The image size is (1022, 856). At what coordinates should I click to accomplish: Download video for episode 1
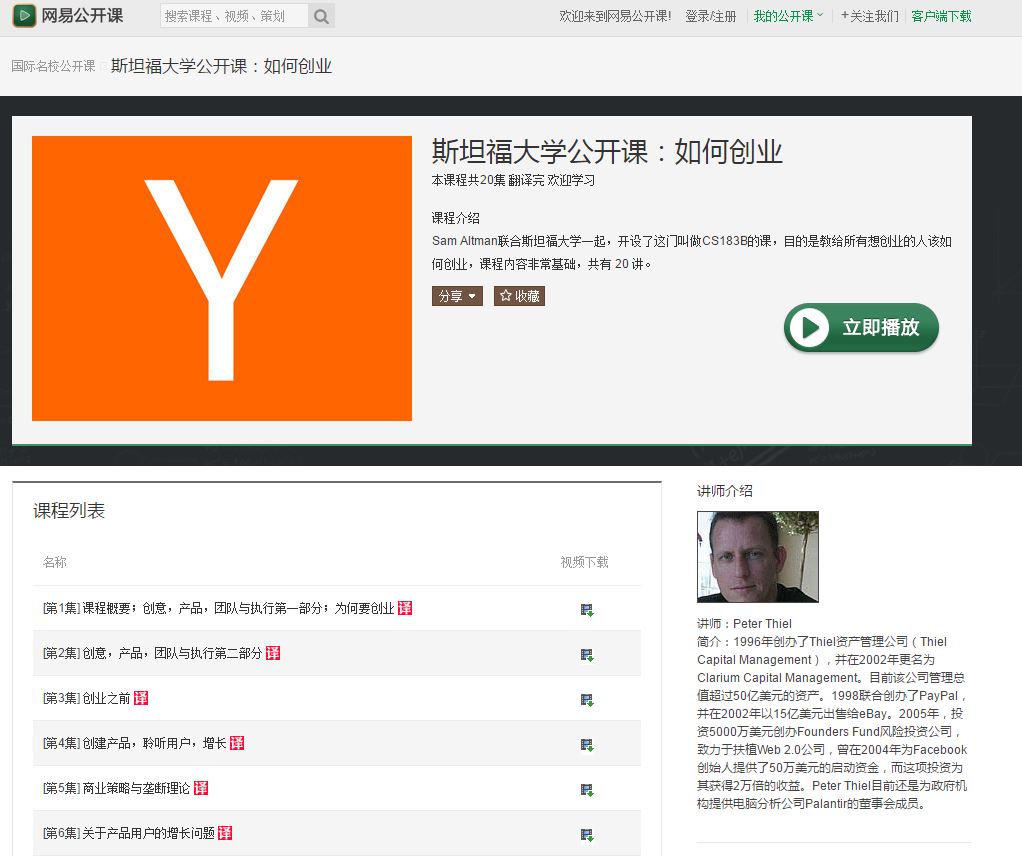pyautogui.click(x=587, y=609)
